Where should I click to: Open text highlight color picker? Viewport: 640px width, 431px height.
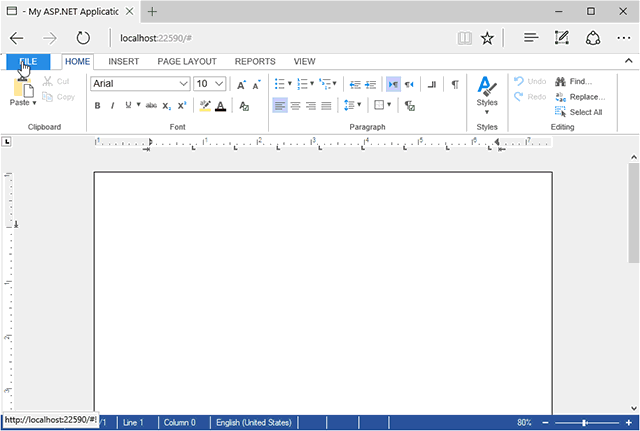coord(205,106)
